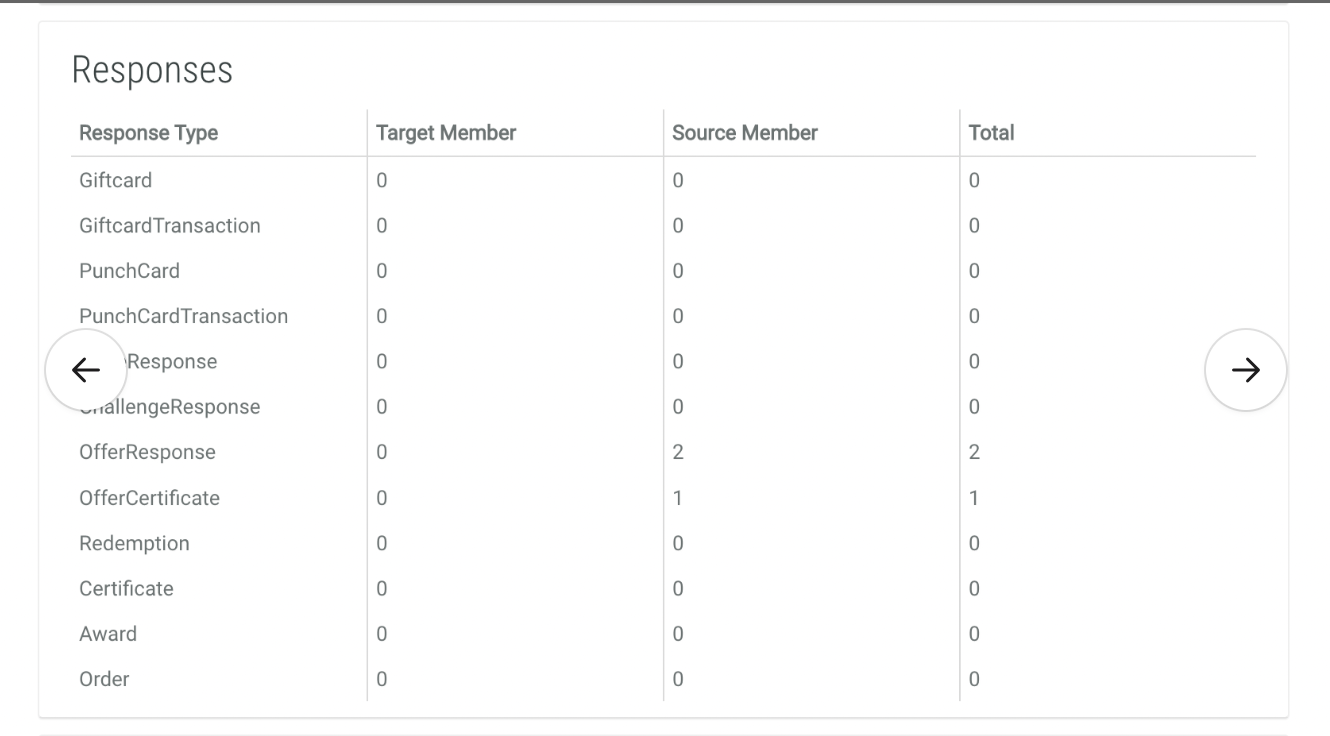Click the Responses section heading

[x=152, y=70]
